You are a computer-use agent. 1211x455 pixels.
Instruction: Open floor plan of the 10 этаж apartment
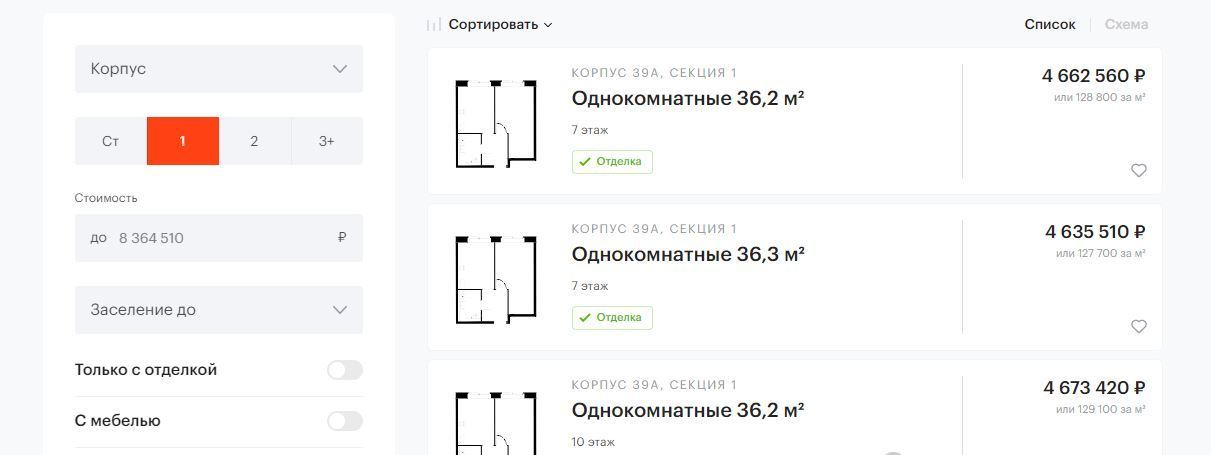click(x=496, y=424)
